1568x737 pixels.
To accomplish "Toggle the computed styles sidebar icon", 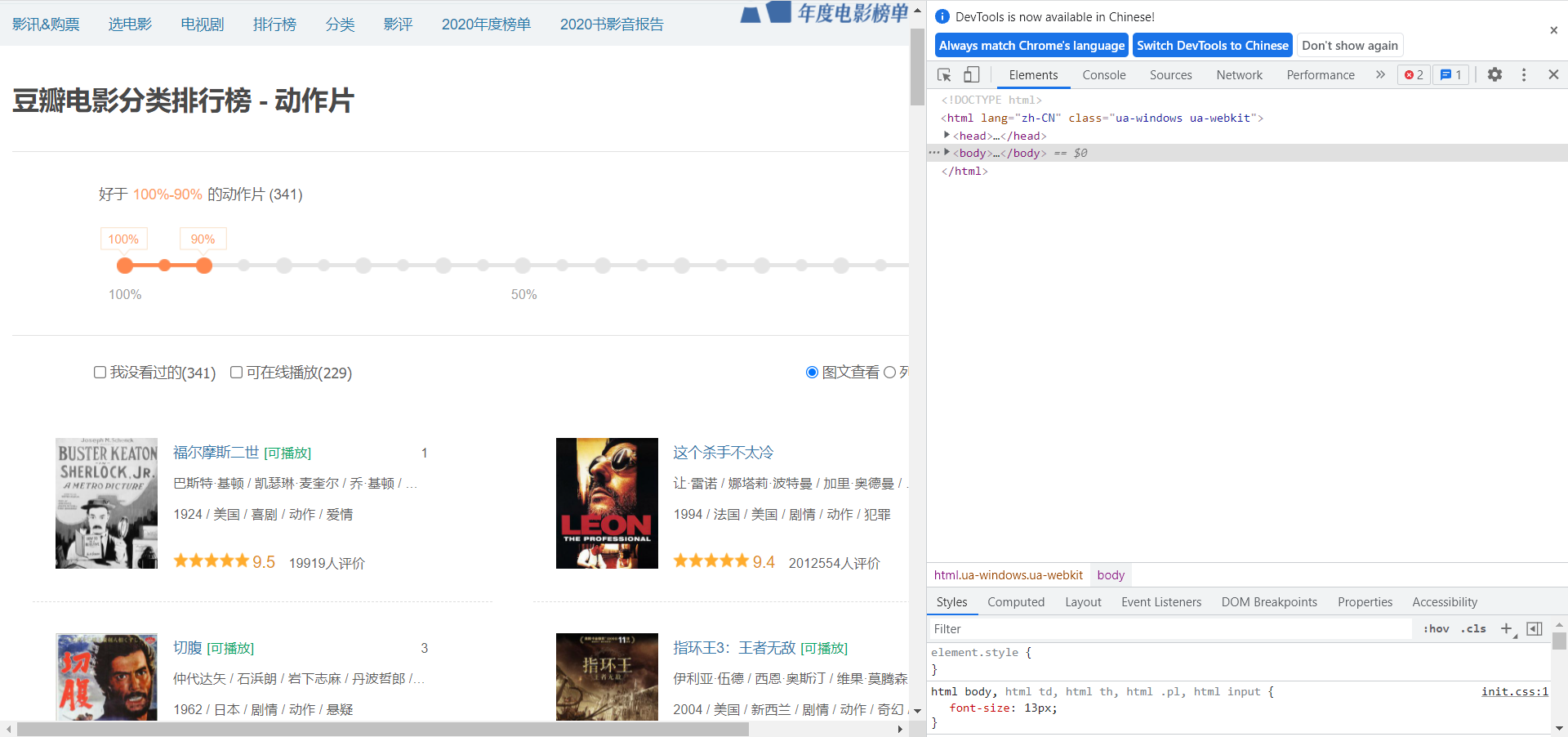I will 1535,628.
